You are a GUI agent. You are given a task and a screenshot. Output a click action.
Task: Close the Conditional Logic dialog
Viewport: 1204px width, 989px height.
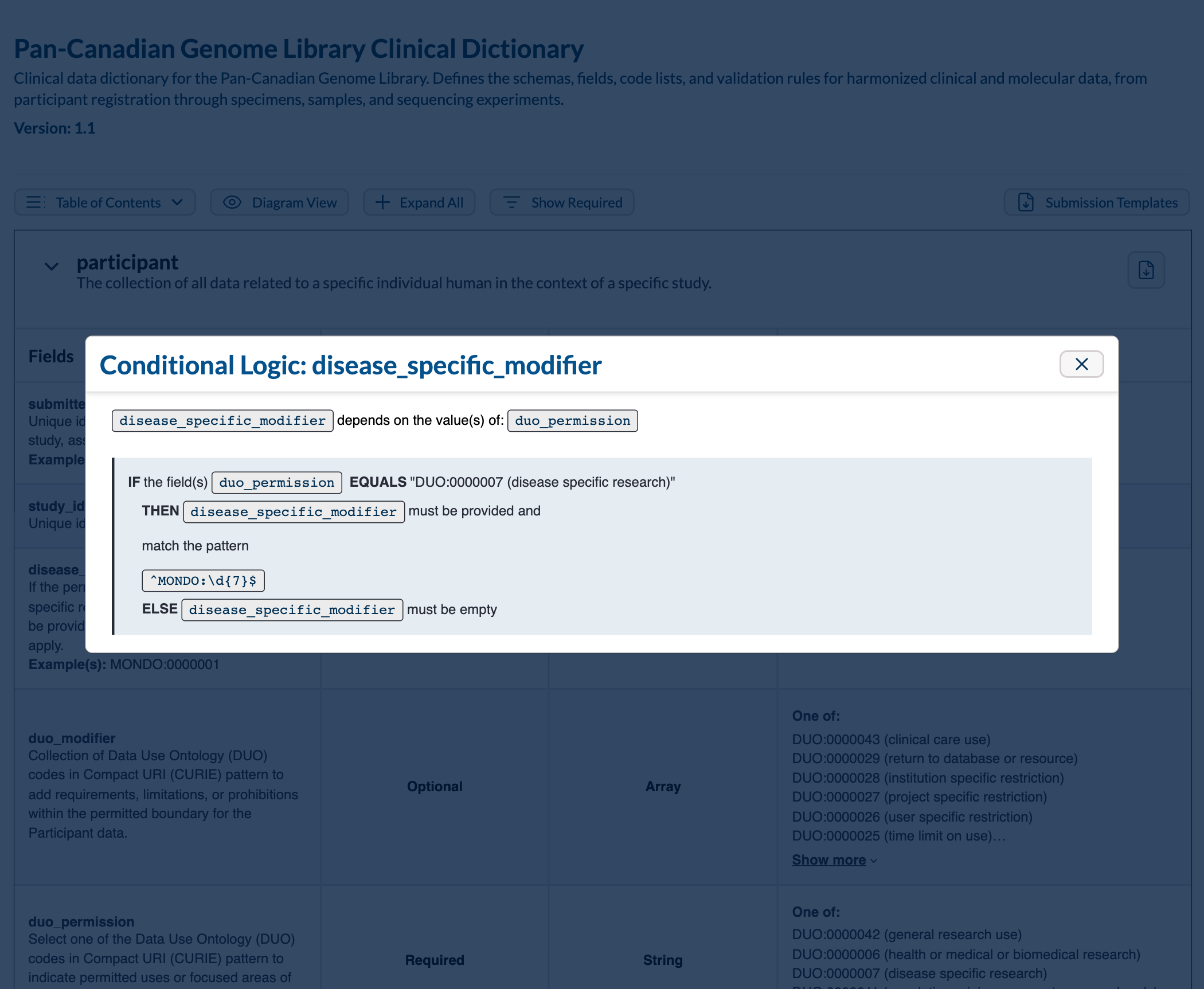pyautogui.click(x=1081, y=364)
